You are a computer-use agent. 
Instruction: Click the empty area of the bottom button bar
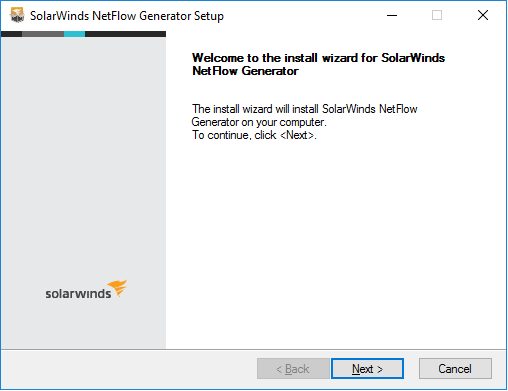[128, 369]
